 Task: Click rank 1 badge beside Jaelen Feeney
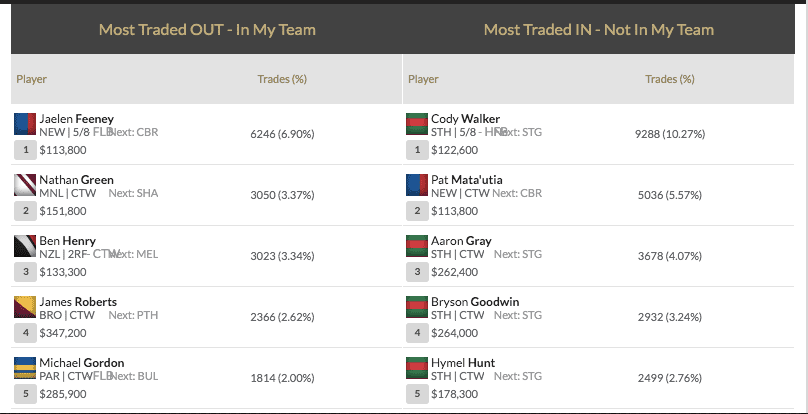[x=25, y=150]
